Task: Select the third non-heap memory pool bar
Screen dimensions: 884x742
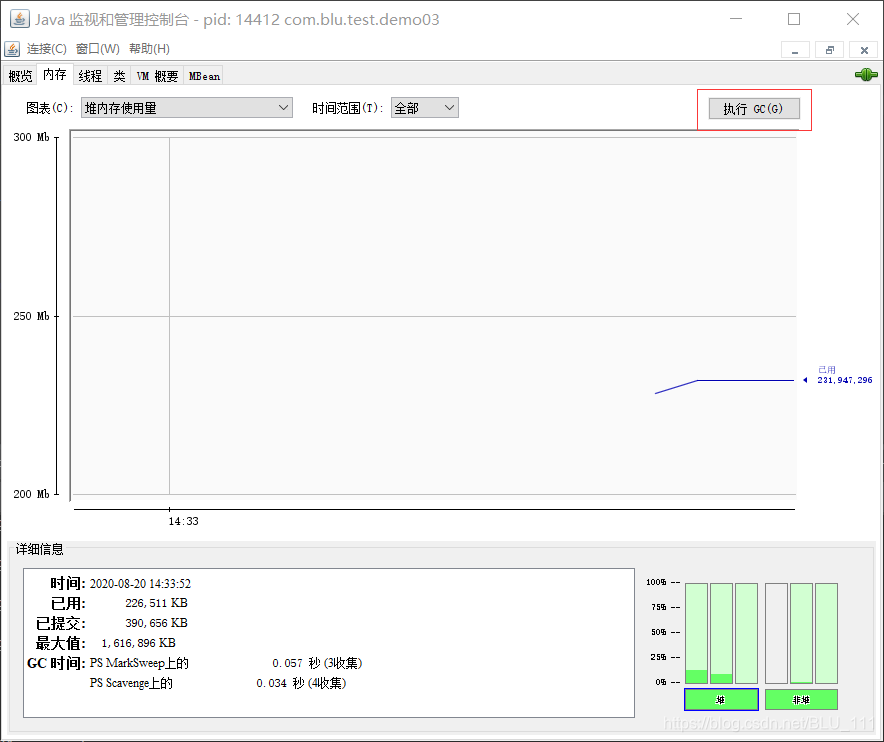Action: [x=826, y=633]
